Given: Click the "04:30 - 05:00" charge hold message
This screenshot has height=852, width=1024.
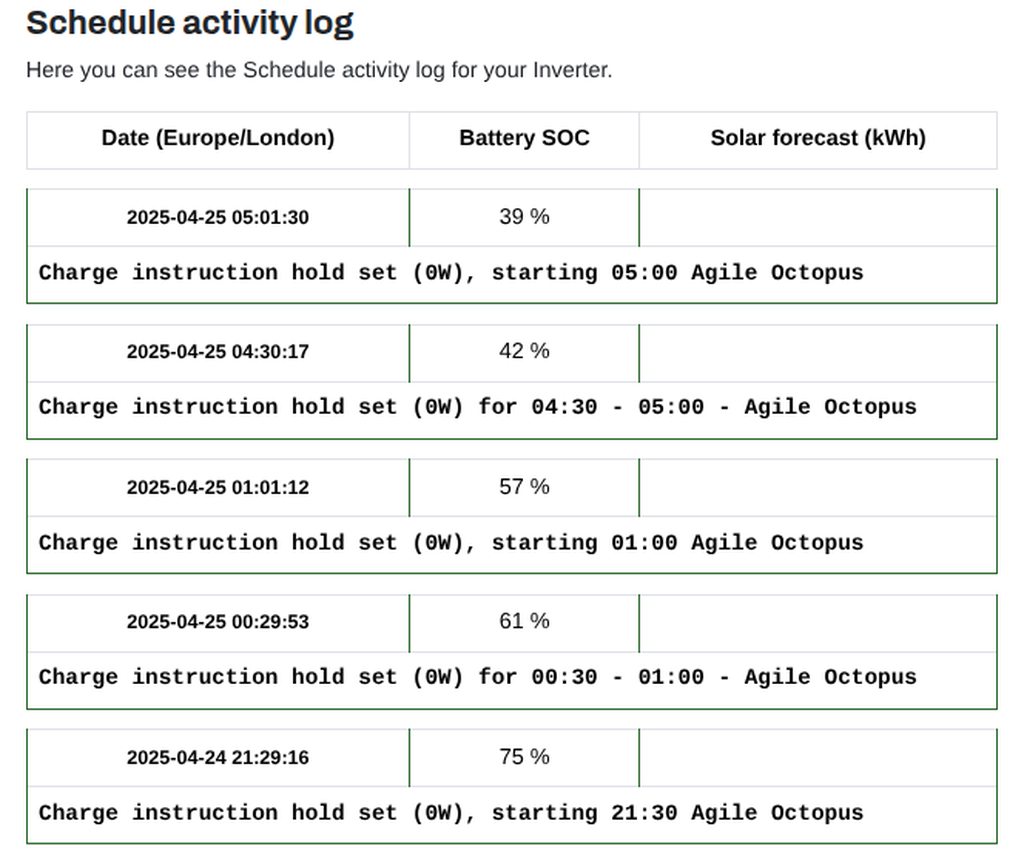Looking at the screenshot, I should click(477, 407).
